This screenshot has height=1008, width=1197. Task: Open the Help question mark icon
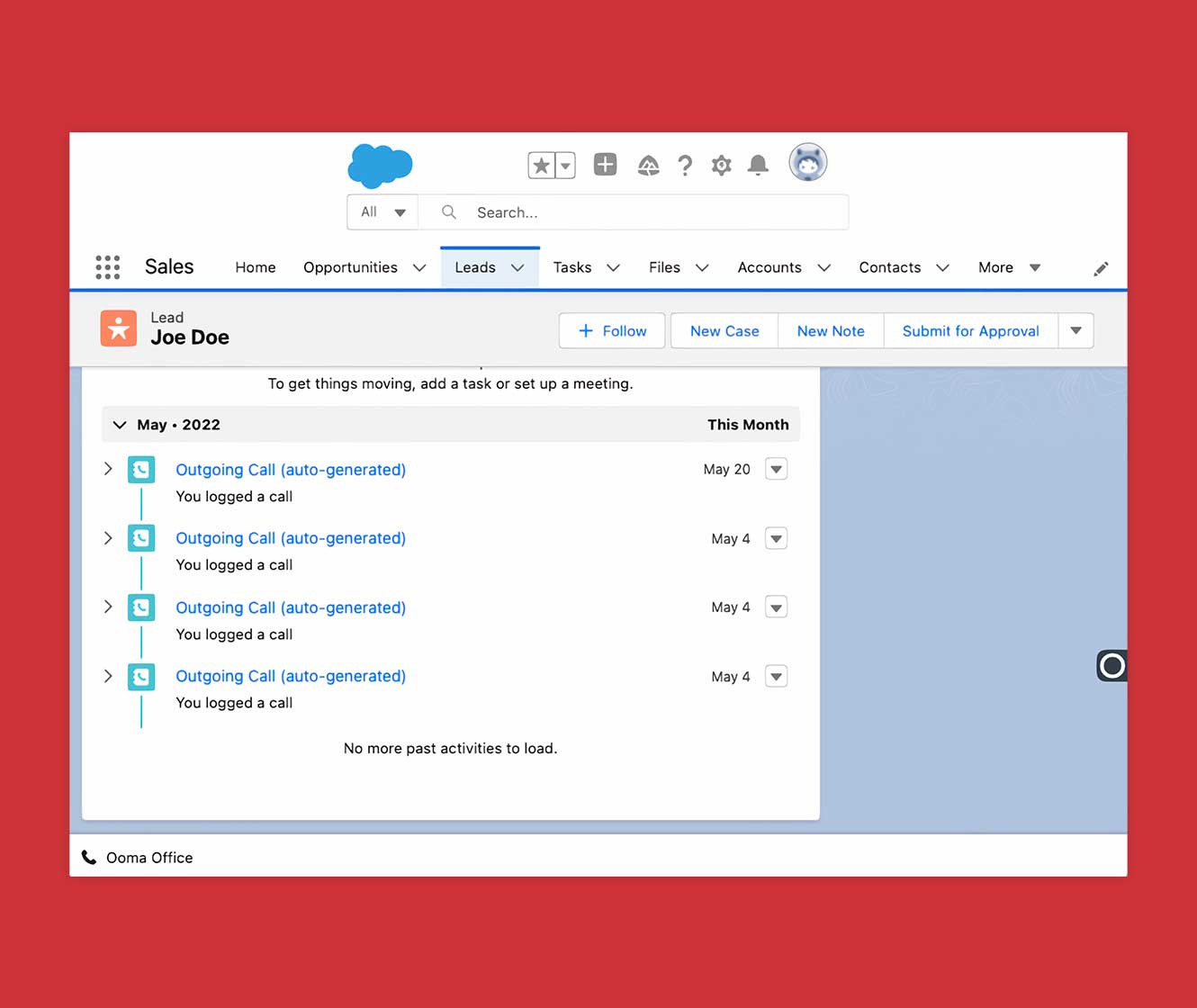(x=685, y=166)
